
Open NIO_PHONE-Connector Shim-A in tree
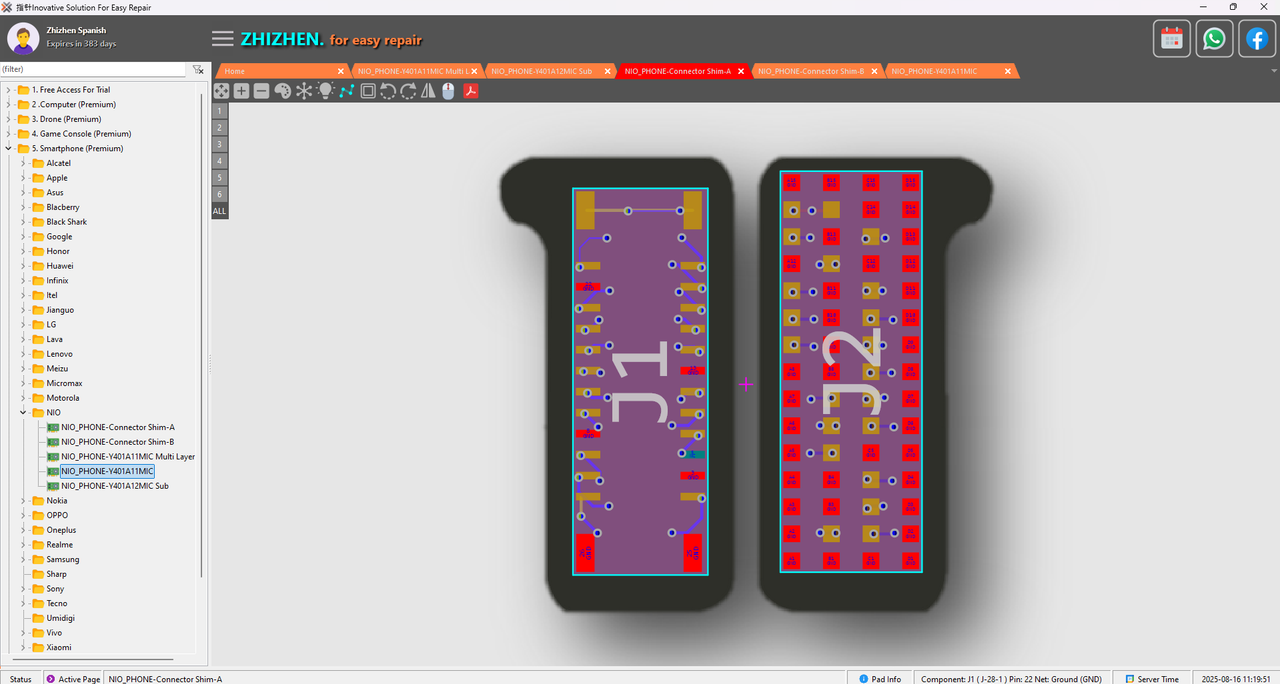(118, 427)
